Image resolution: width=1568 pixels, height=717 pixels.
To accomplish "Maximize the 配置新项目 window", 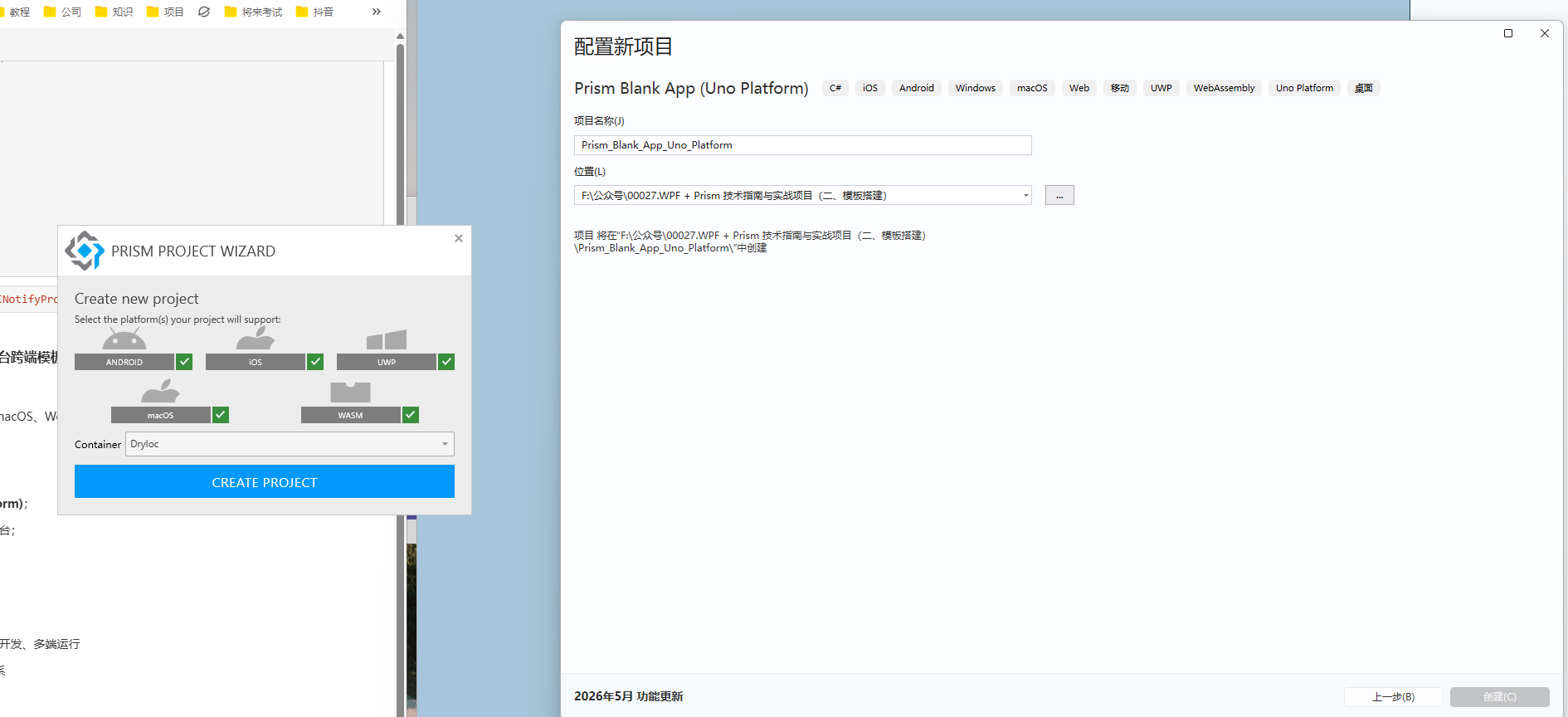I will 1508,33.
